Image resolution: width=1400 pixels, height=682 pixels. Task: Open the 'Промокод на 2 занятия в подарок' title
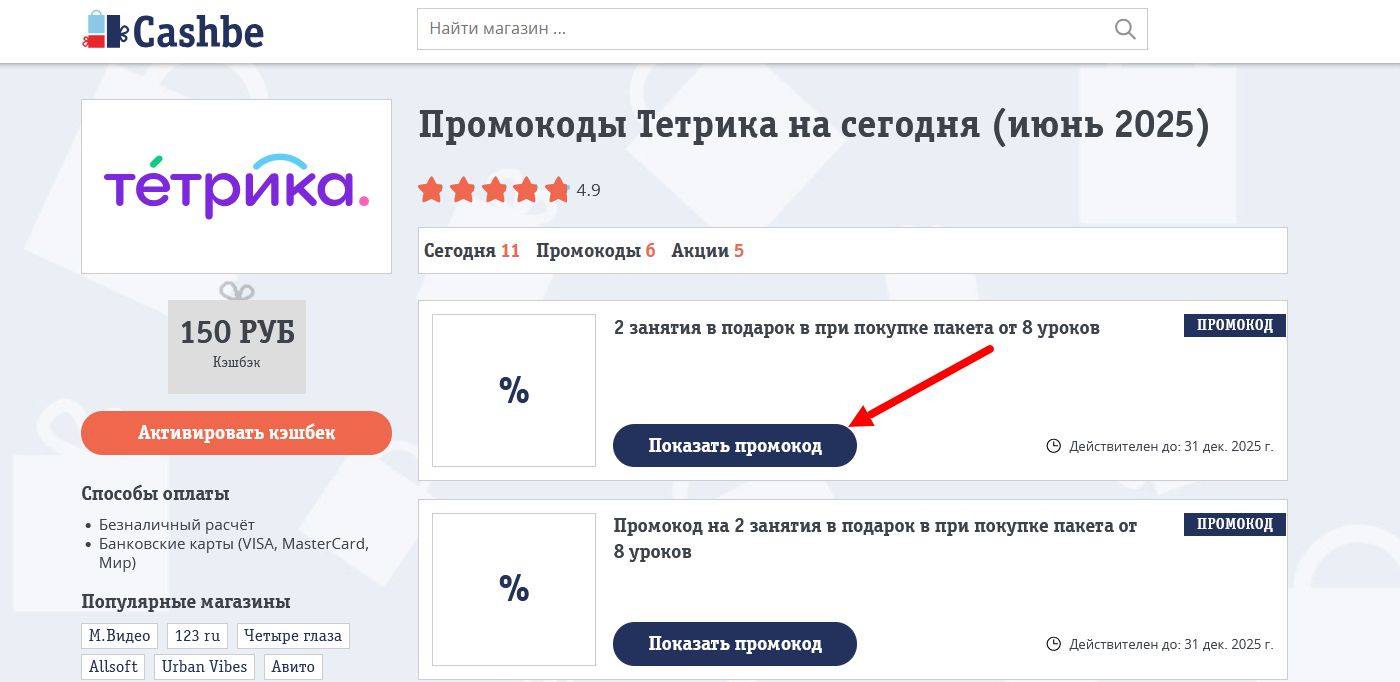(x=876, y=538)
